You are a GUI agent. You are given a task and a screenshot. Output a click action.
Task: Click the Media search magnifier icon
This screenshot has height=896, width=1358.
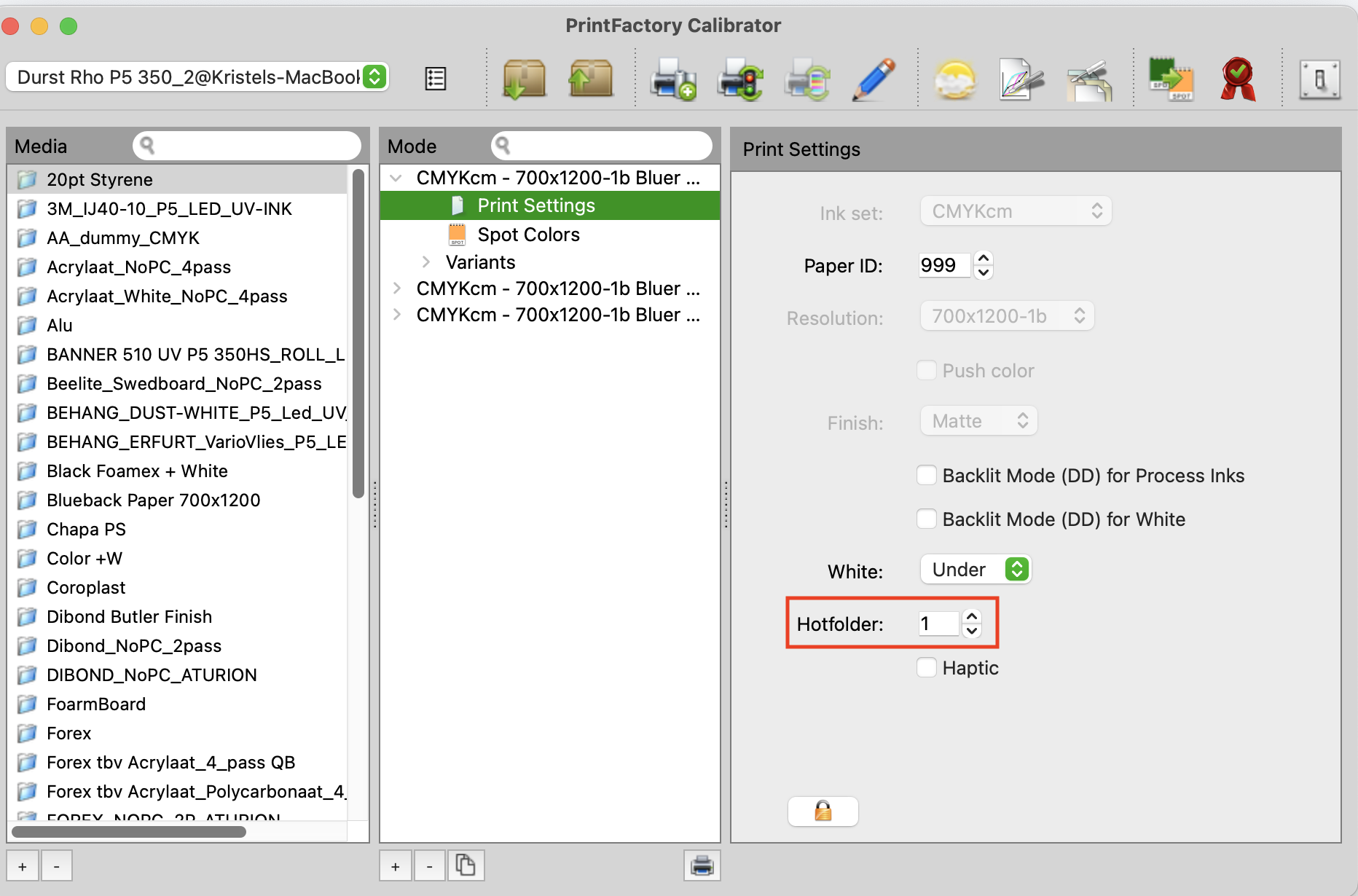pyautogui.click(x=147, y=146)
